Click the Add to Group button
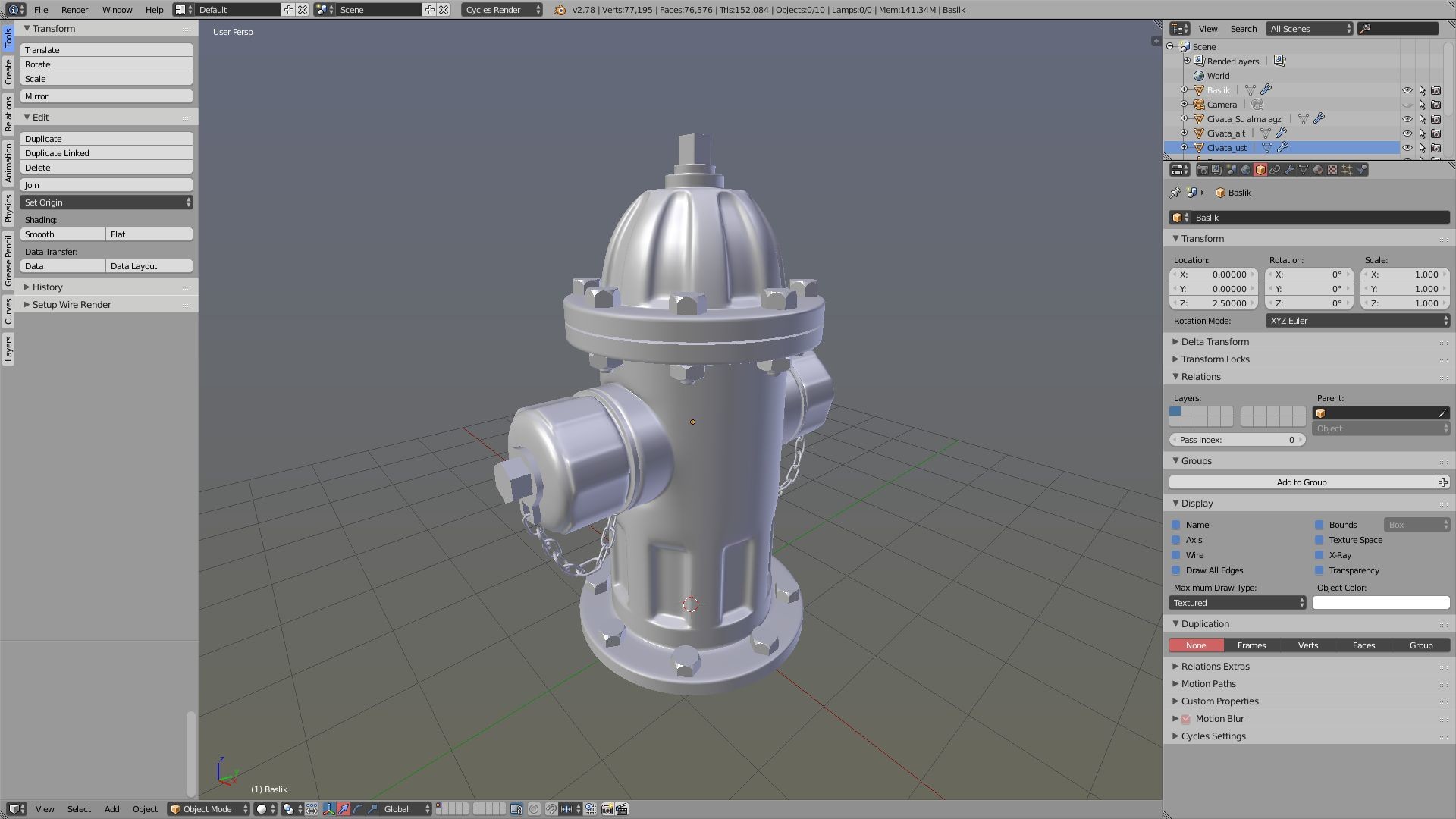Image resolution: width=1456 pixels, height=819 pixels. [x=1302, y=482]
